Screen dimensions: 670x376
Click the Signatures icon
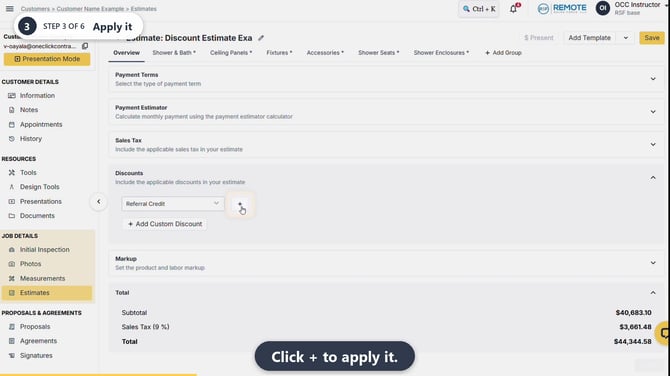click(12, 355)
